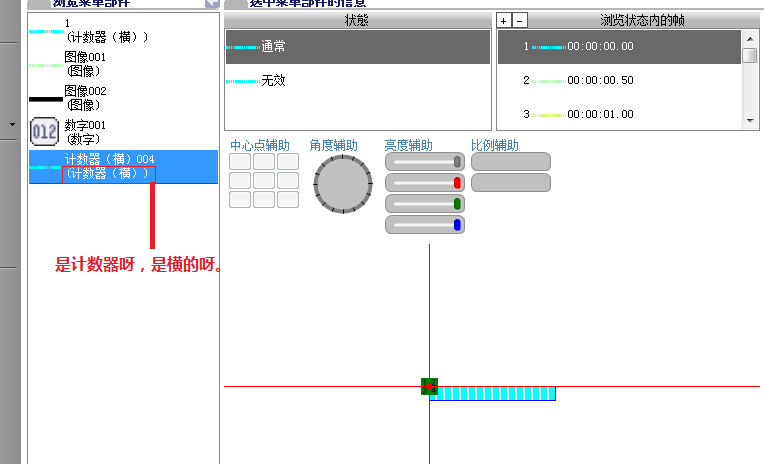Click frame list scroll down arrow
The width and height of the screenshot is (764, 464).
(x=750, y=121)
